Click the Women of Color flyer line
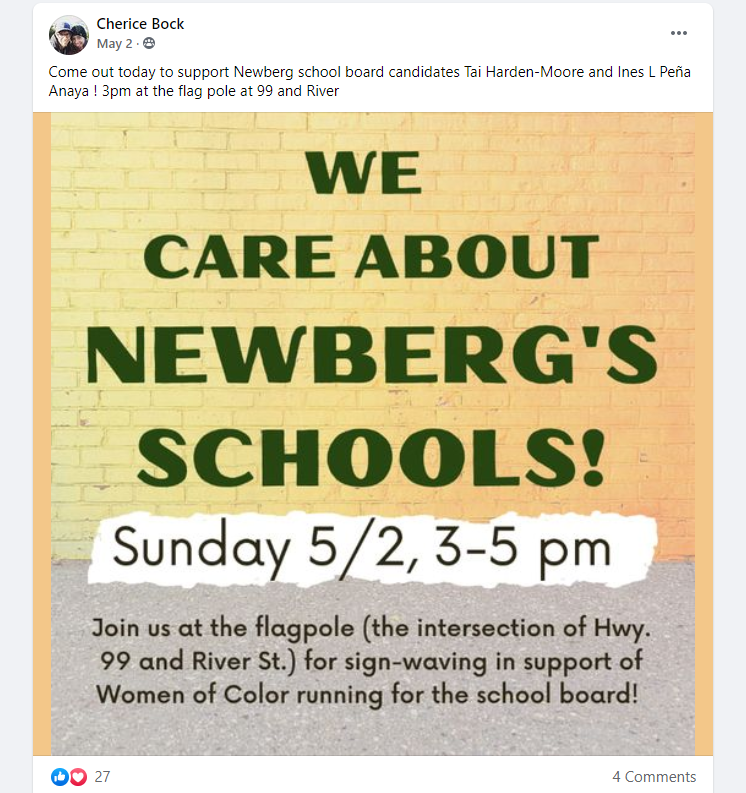 coord(367,694)
